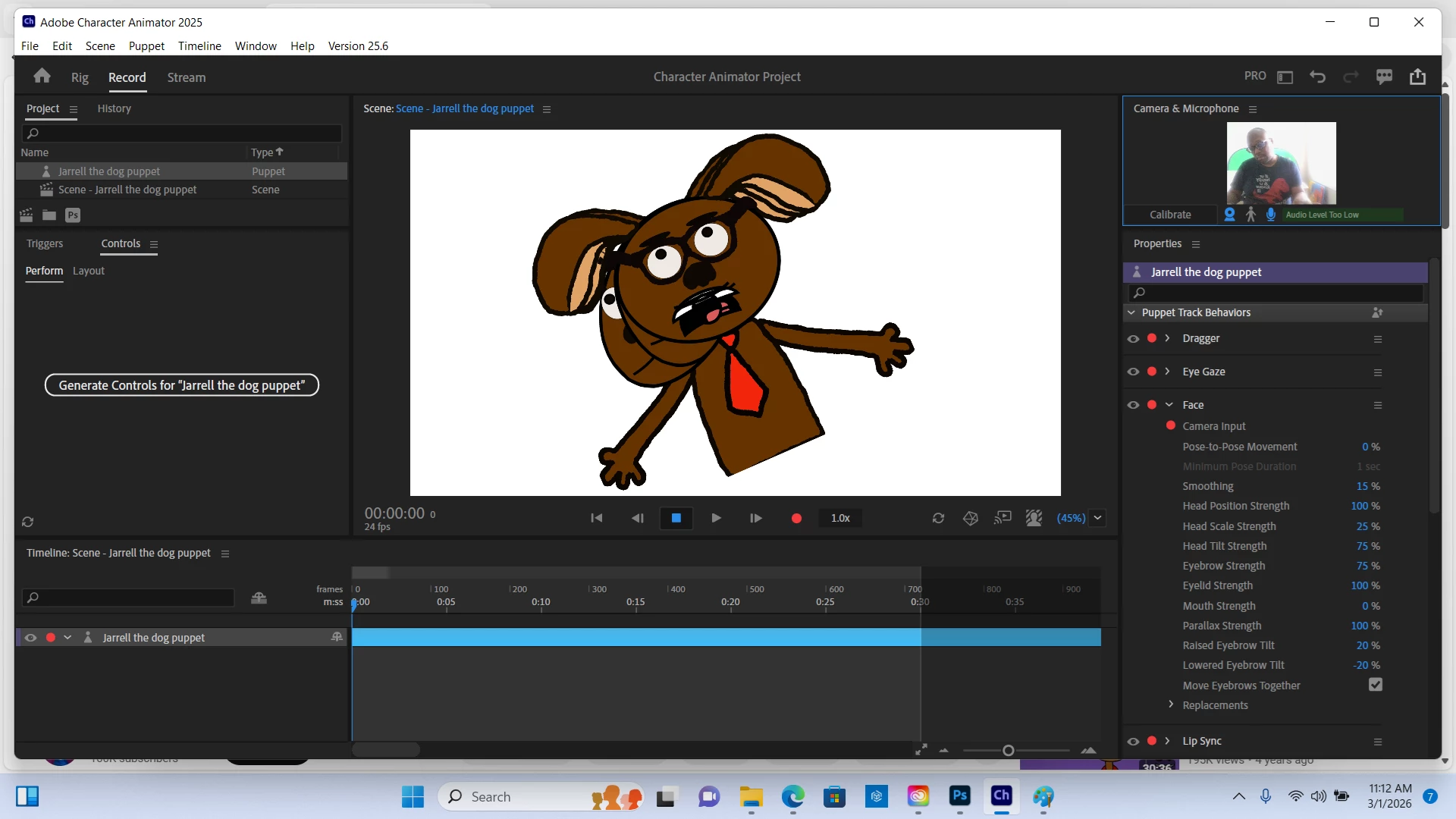
Task: Toggle visibility of Jarrell timeline track
Action: [x=30, y=638]
